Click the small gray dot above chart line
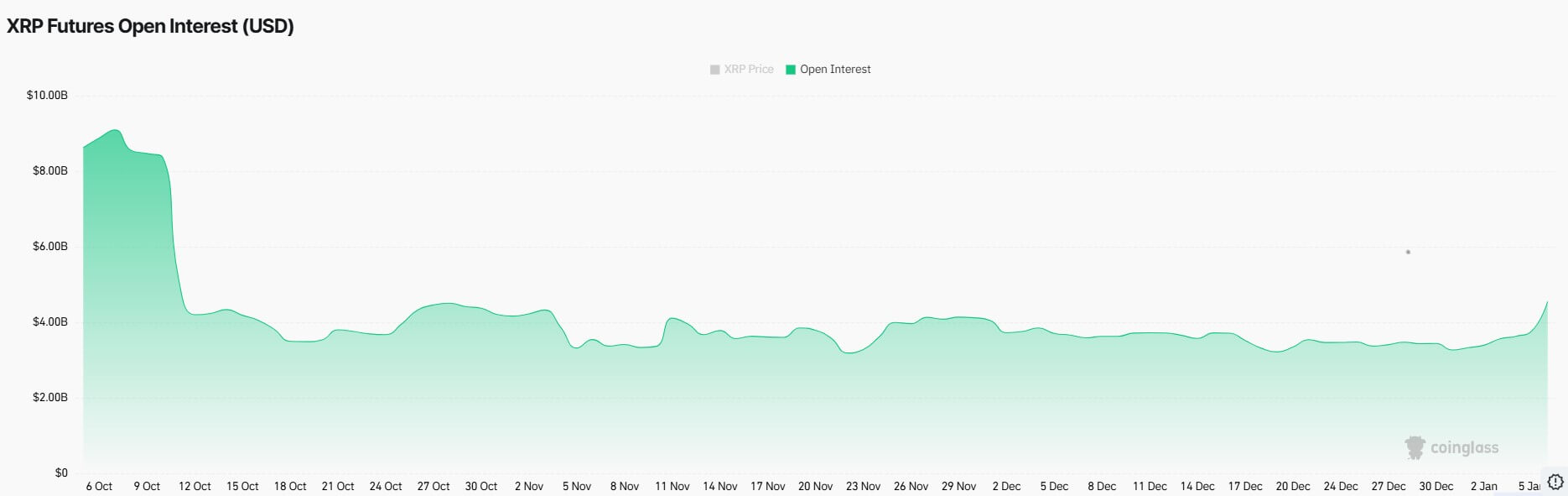The width and height of the screenshot is (1568, 496). coord(1408,252)
